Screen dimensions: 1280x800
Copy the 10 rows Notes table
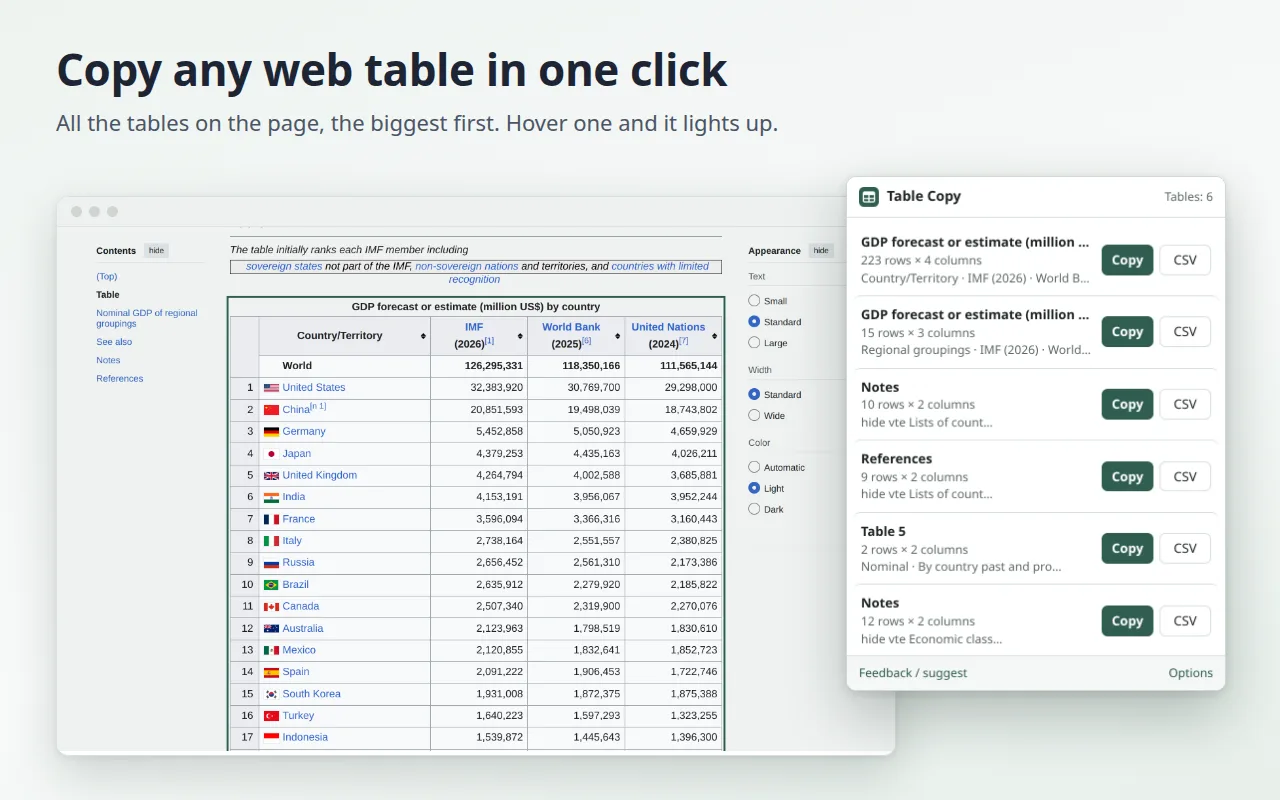click(x=1127, y=404)
